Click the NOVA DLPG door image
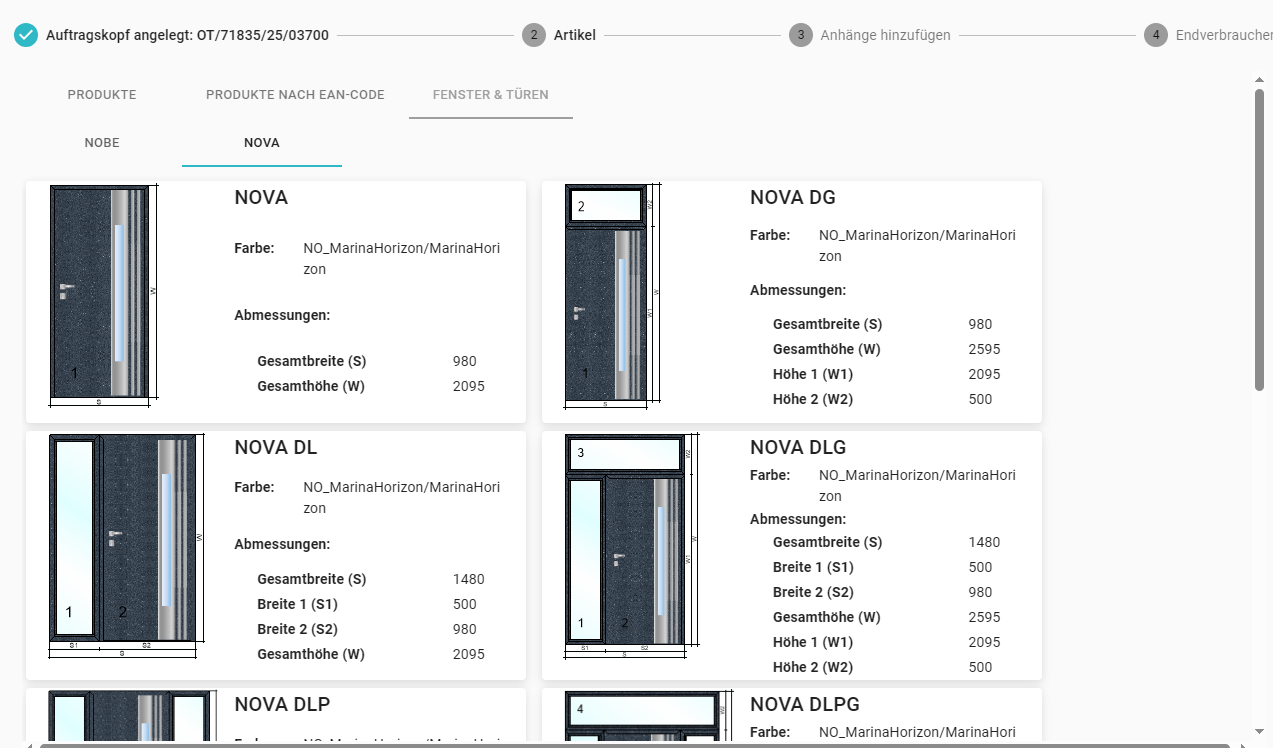 642,717
